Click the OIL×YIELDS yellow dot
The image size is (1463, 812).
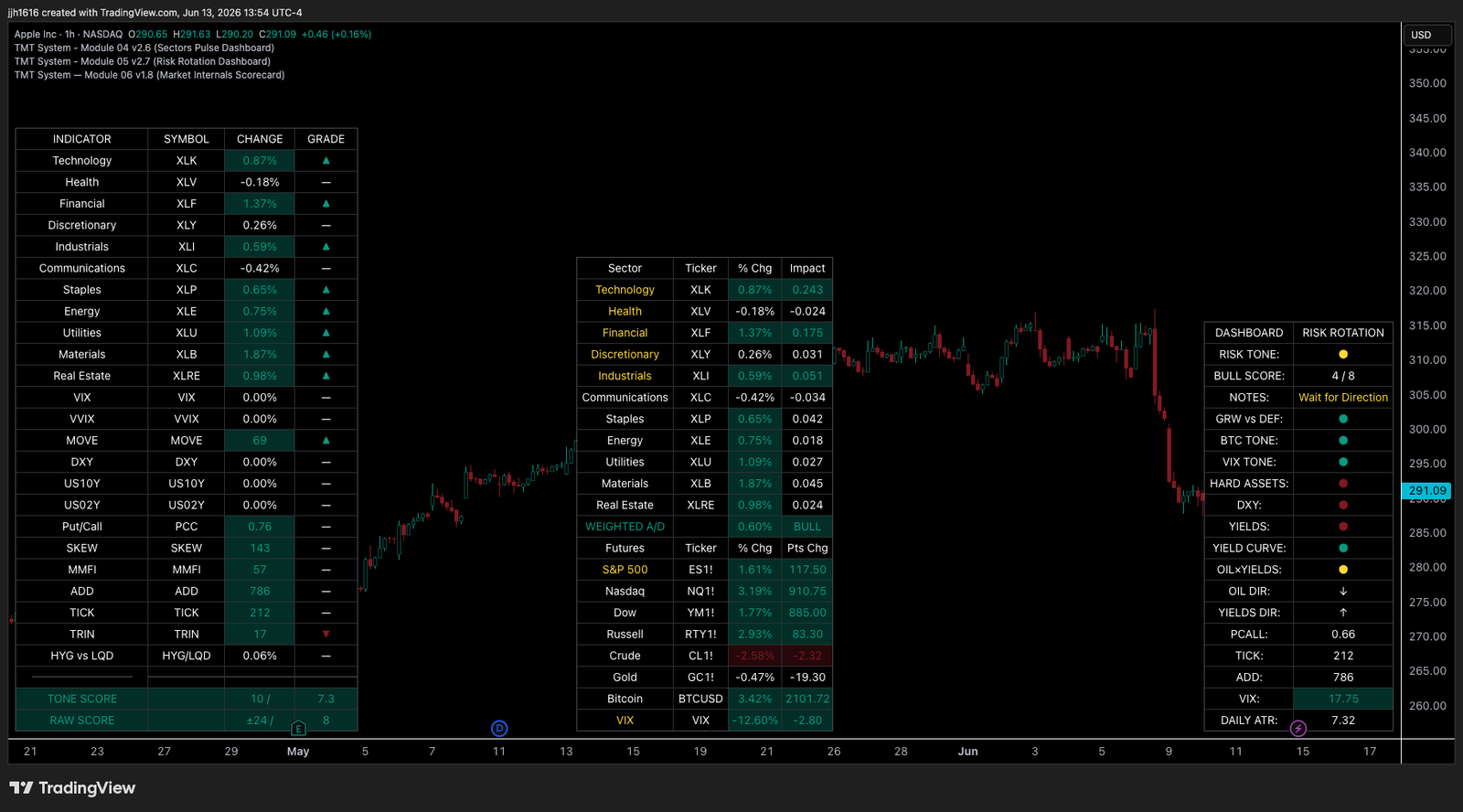pyautogui.click(x=1343, y=570)
